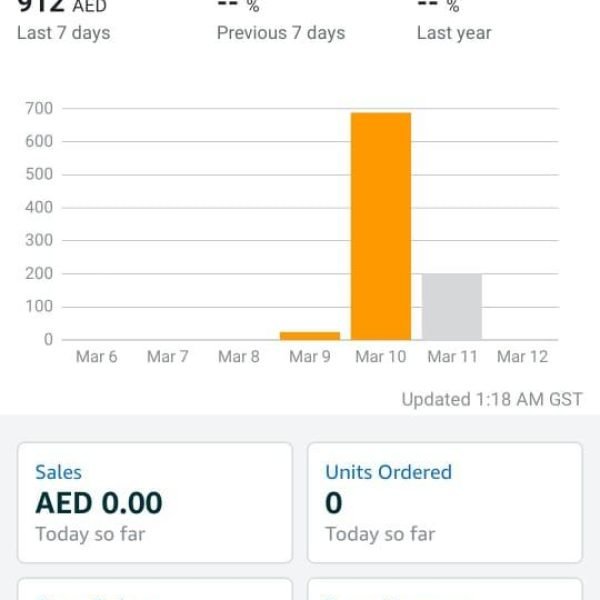Click the Mar 7 axis label
Screen dimensions: 600x600
click(x=168, y=357)
